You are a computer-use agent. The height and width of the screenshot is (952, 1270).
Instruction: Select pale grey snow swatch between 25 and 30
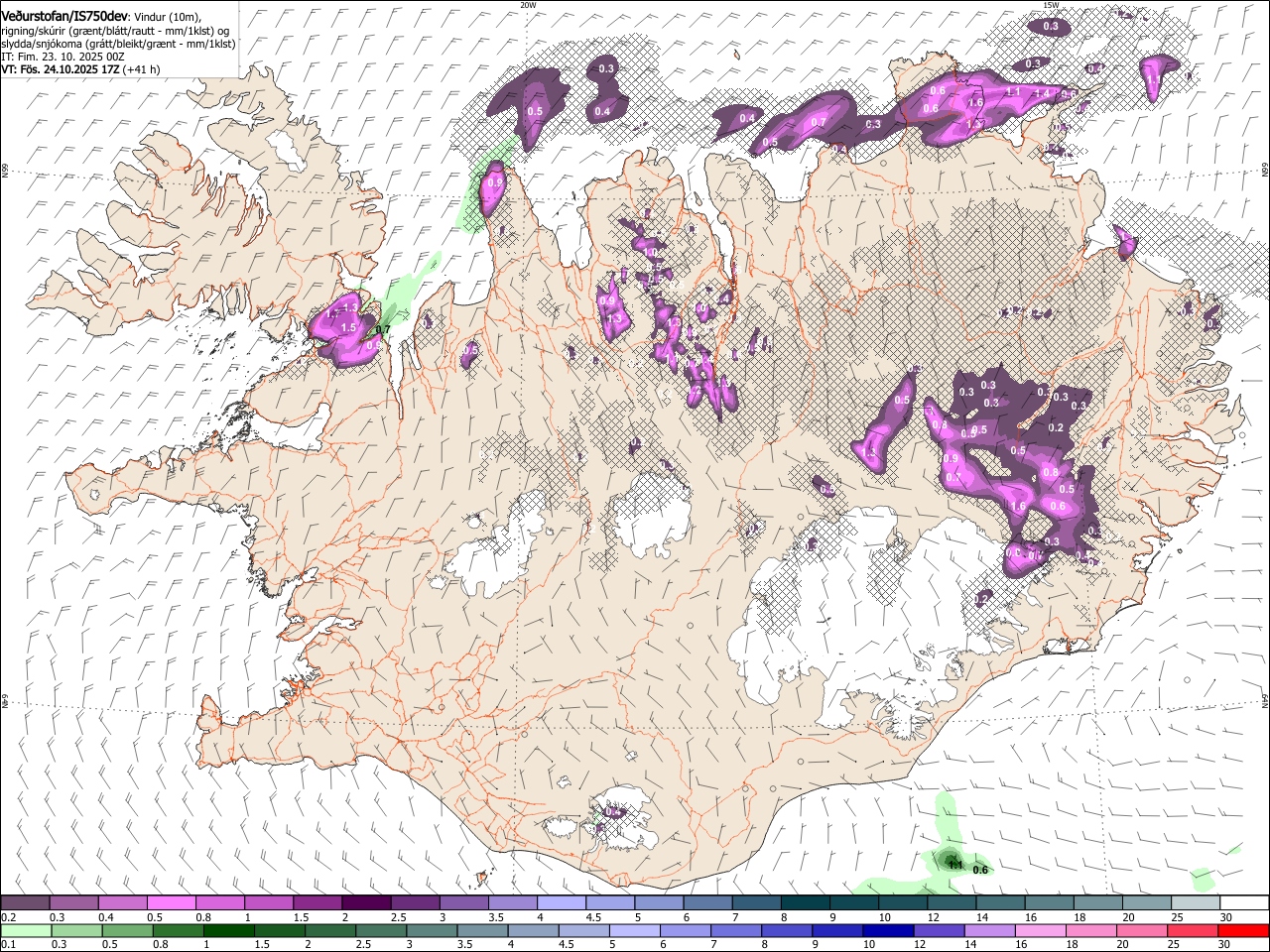[x=1196, y=902]
